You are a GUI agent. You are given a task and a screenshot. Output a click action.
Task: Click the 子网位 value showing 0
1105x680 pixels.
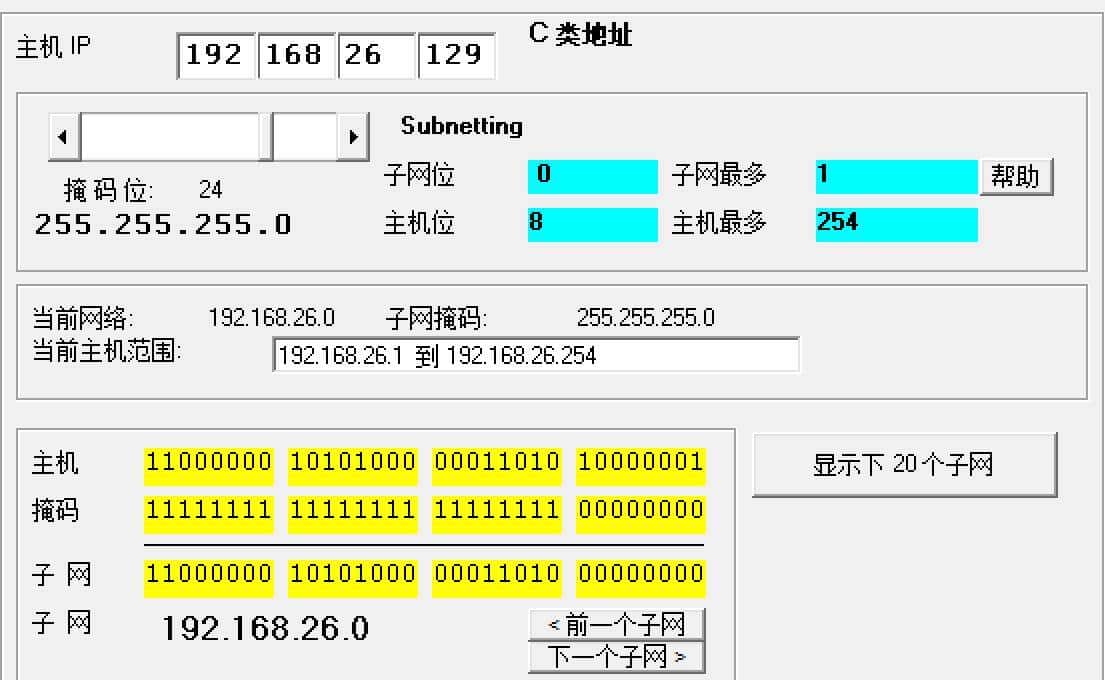click(x=592, y=175)
